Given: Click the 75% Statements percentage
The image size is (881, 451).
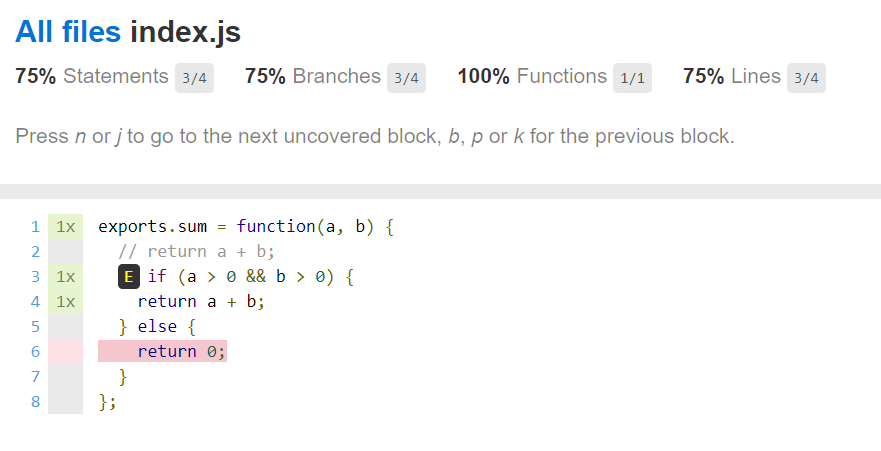Looking at the screenshot, I should coord(35,76).
